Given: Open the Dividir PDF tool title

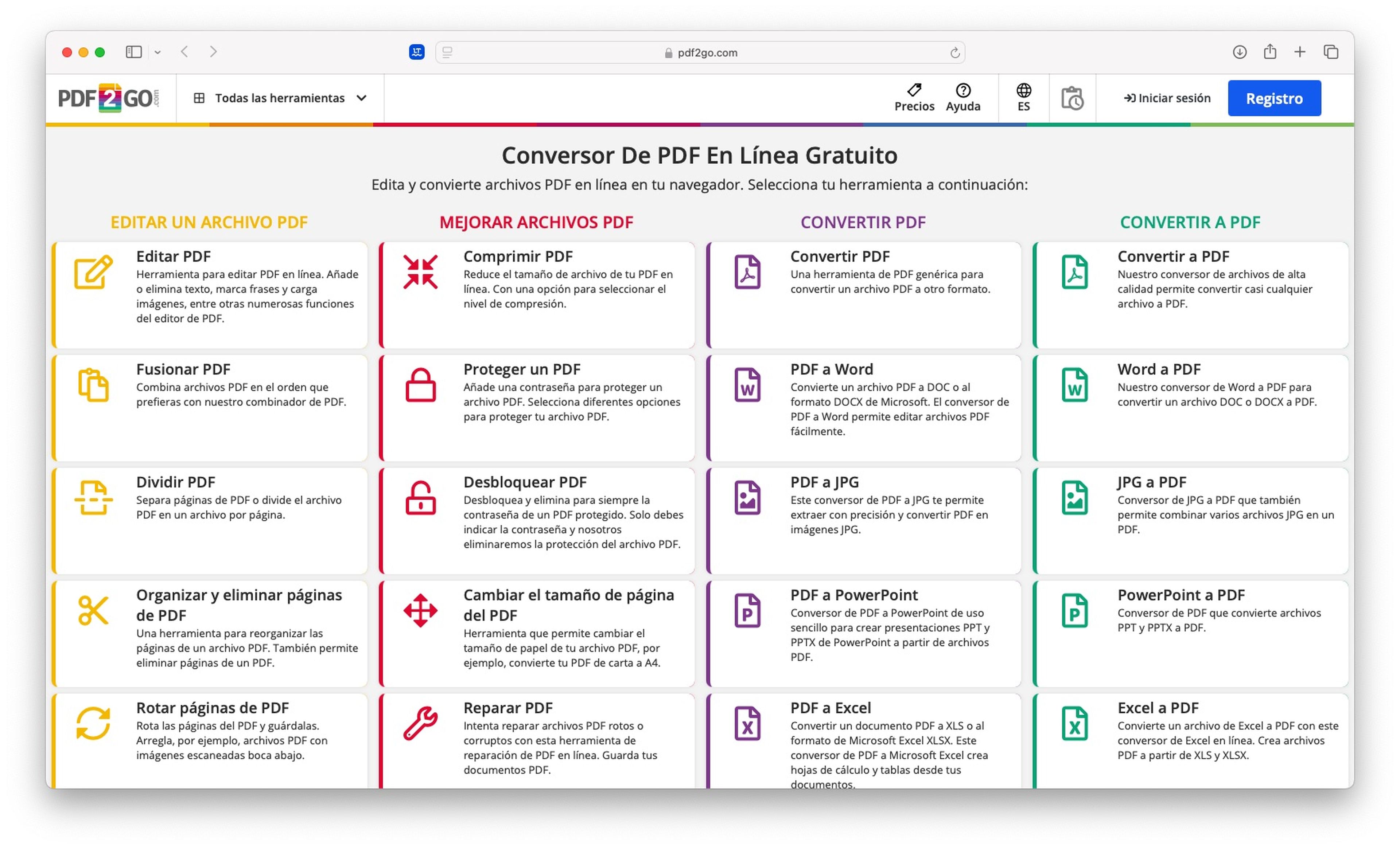Looking at the screenshot, I should pyautogui.click(x=176, y=482).
